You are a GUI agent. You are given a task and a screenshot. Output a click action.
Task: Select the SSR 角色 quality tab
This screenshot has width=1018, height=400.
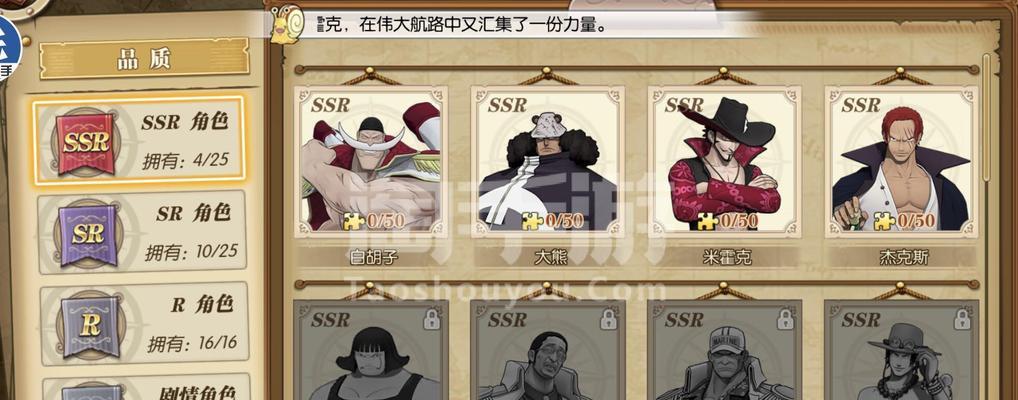[139, 140]
